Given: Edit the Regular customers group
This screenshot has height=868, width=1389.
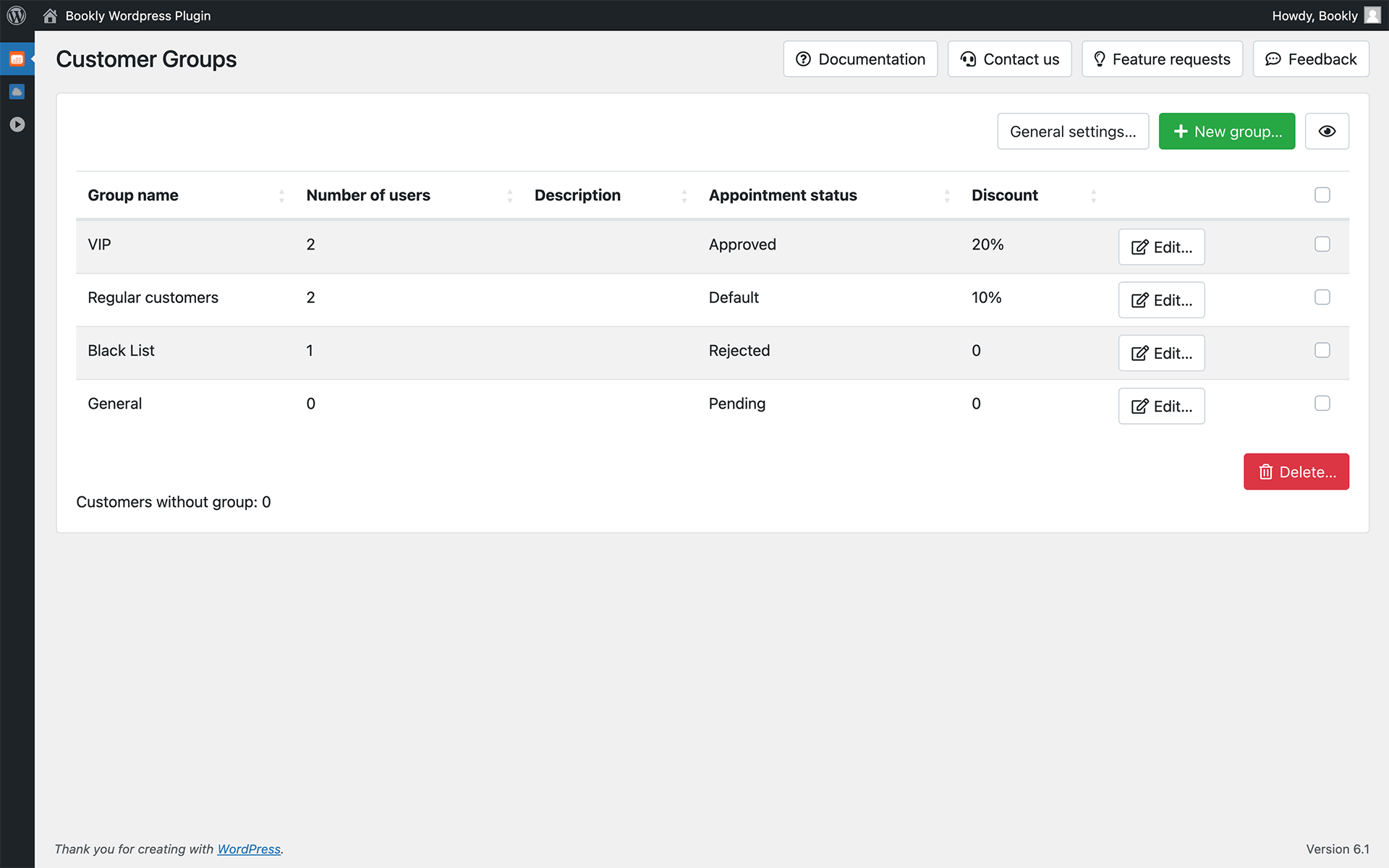Looking at the screenshot, I should tap(1161, 300).
